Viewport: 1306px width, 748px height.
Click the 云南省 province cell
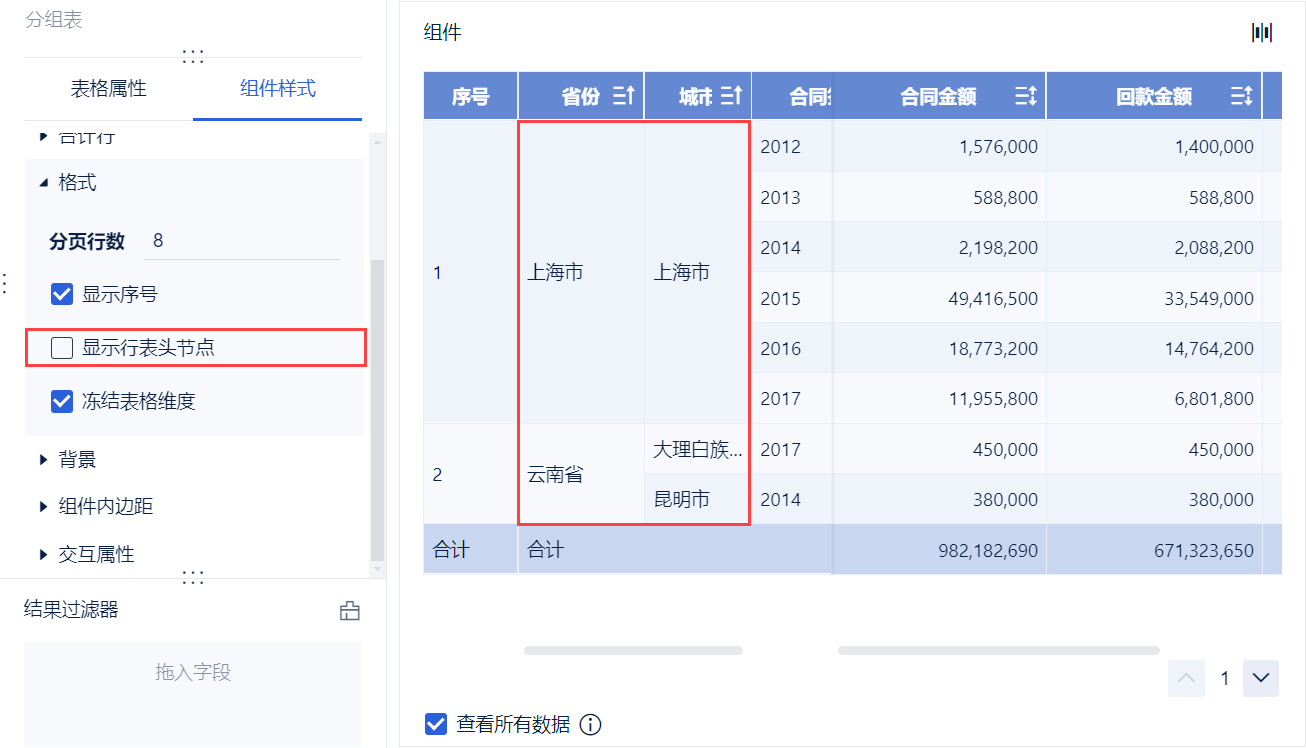(581, 474)
